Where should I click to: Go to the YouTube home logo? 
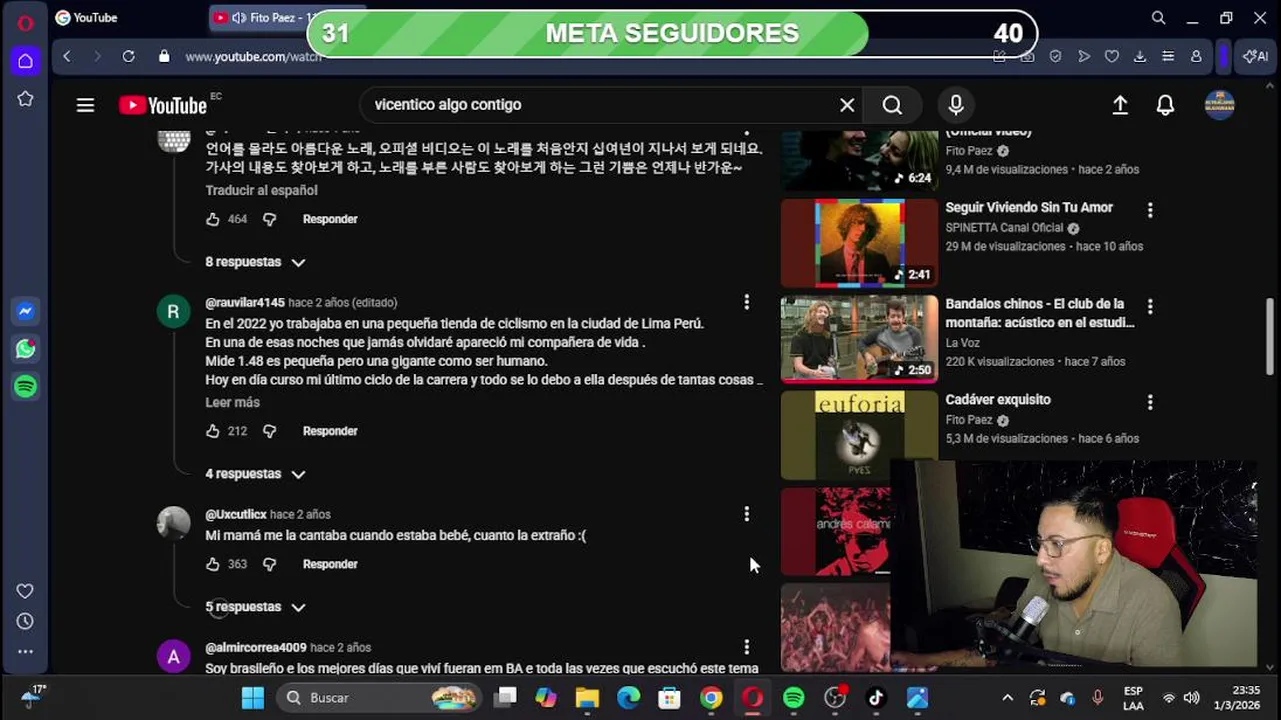tap(164, 105)
